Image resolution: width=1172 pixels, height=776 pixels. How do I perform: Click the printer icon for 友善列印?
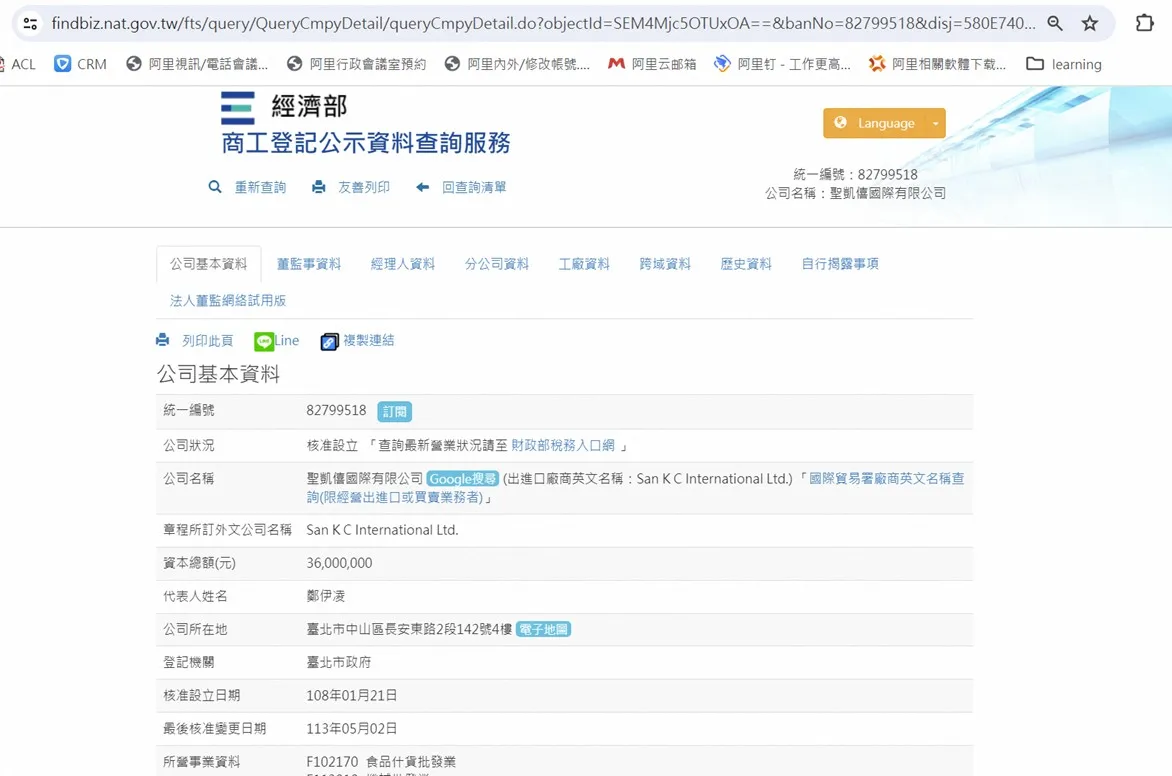click(x=319, y=187)
